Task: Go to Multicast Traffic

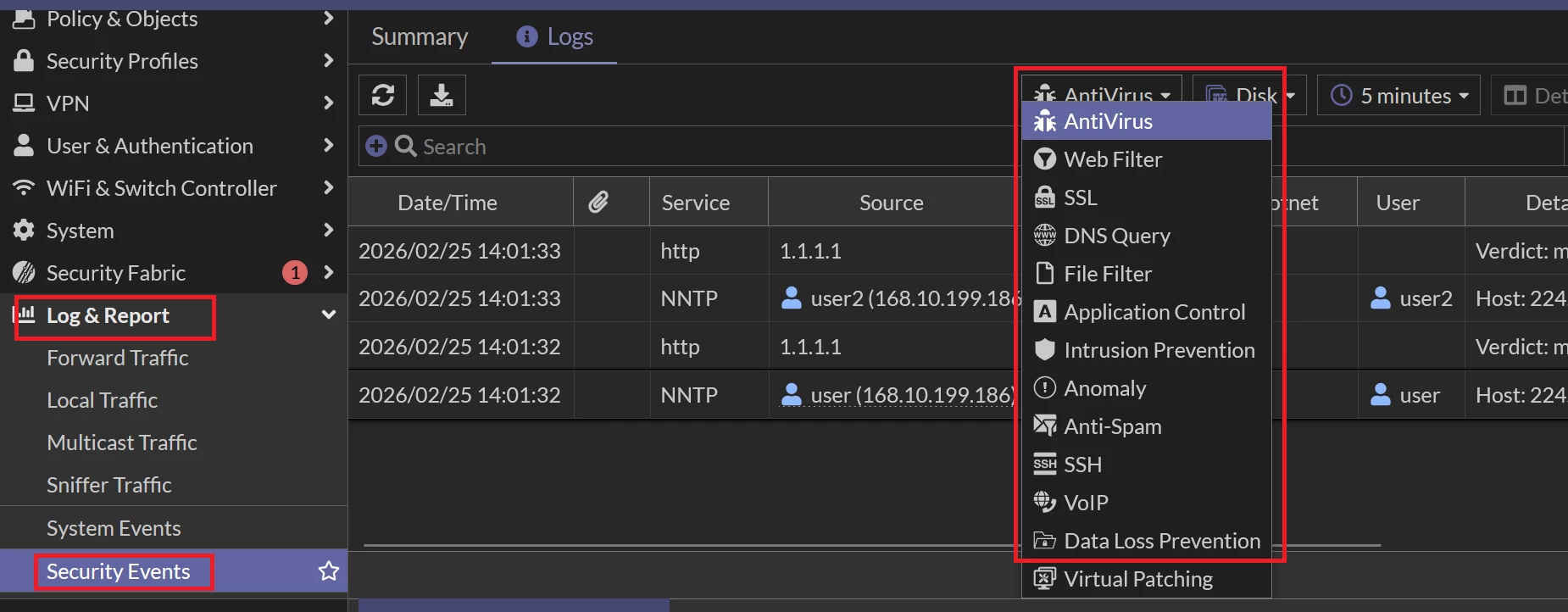Action: click(122, 442)
